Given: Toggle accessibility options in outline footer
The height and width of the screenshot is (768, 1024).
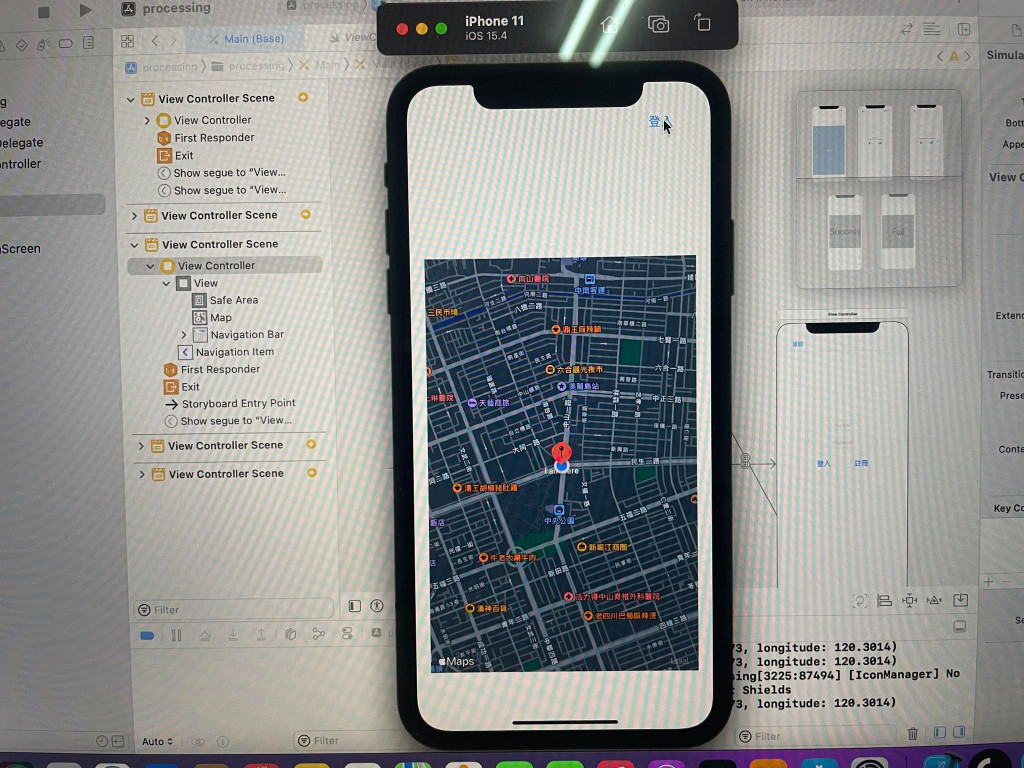Looking at the screenshot, I should point(377,606).
